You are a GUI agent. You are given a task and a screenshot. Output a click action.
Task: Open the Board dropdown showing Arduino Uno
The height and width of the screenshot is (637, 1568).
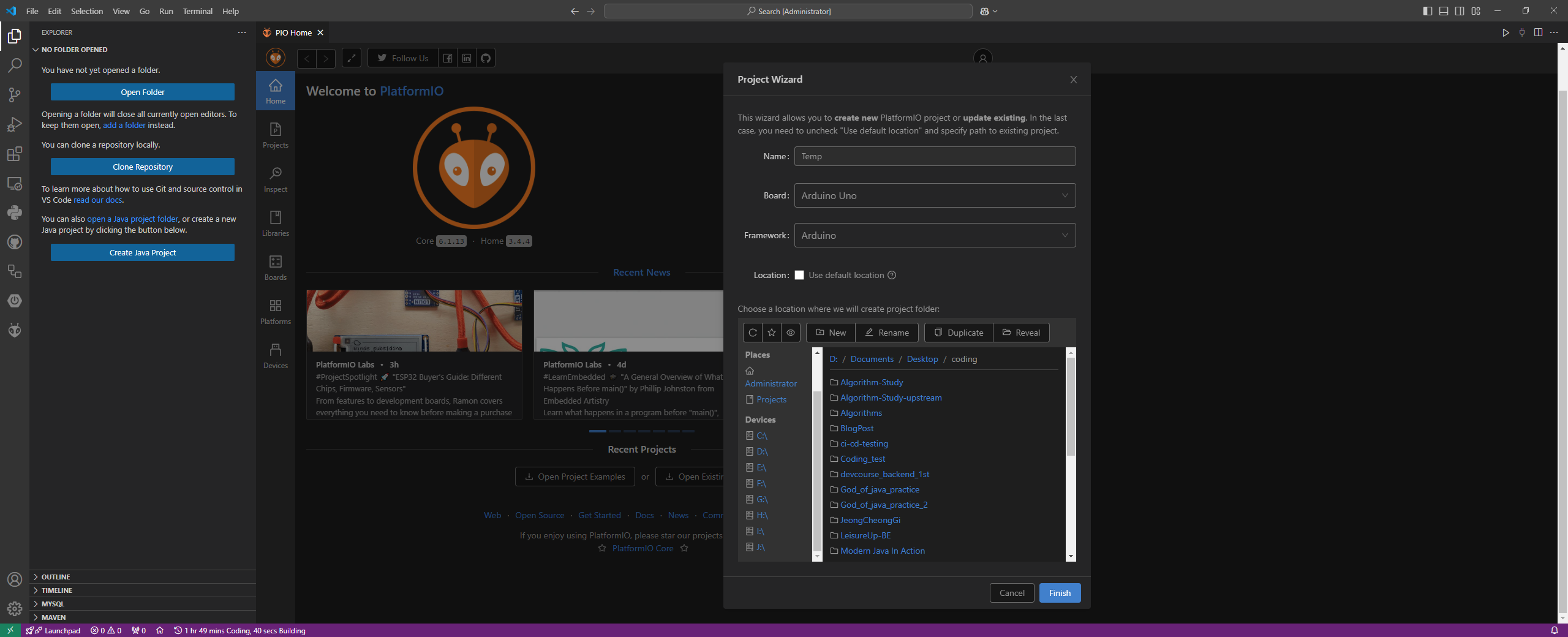tap(935, 195)
